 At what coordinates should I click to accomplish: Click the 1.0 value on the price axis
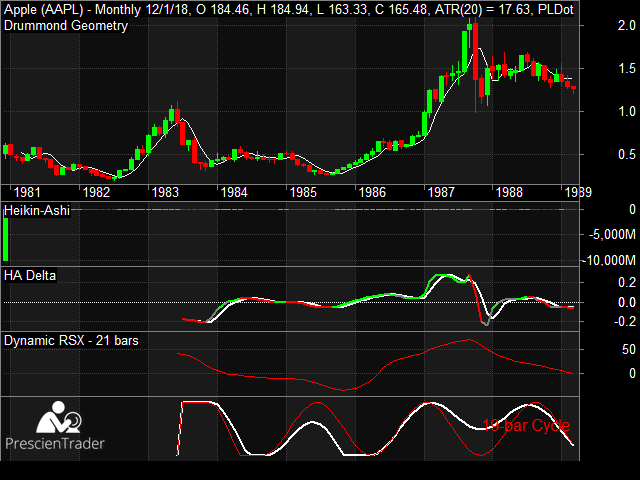[x=627, y=111]
